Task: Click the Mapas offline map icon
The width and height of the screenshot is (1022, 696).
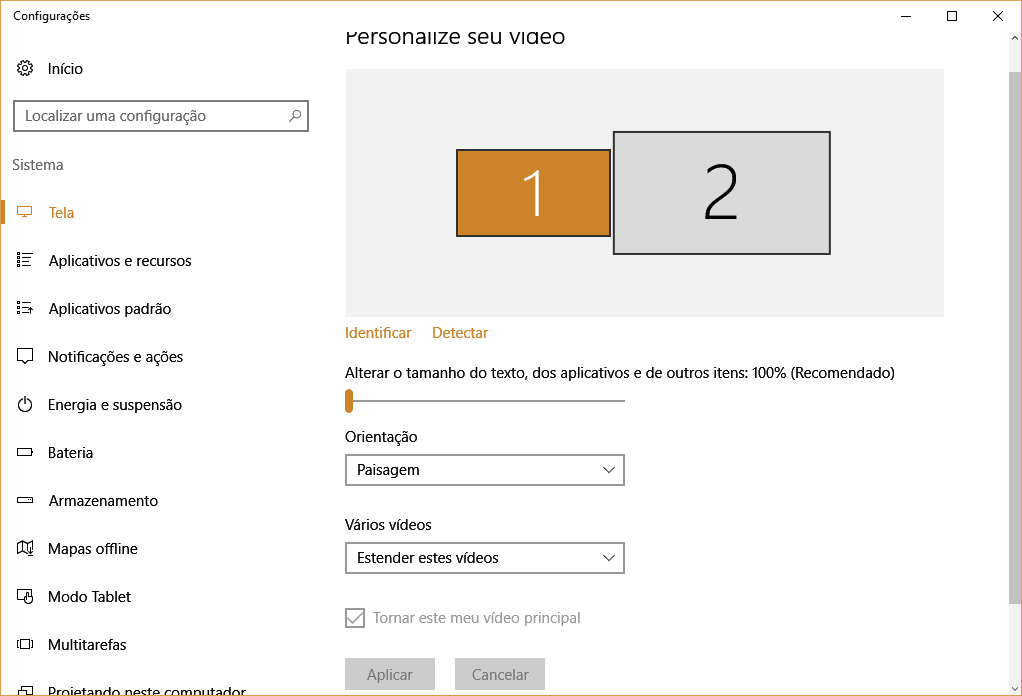Action: click(25, 548)
